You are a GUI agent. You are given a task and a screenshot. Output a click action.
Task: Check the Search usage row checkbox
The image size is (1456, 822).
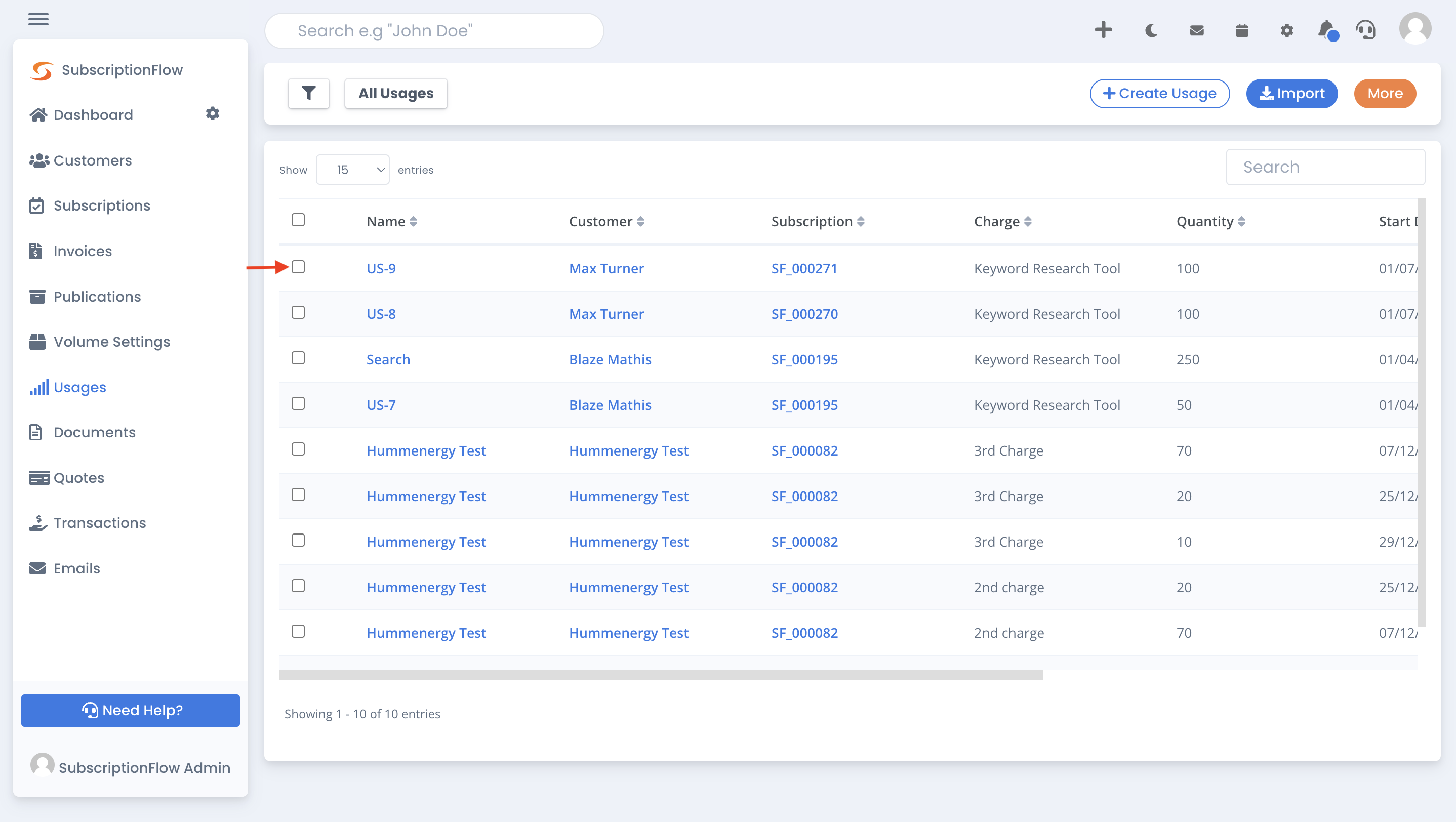point(298,358)
